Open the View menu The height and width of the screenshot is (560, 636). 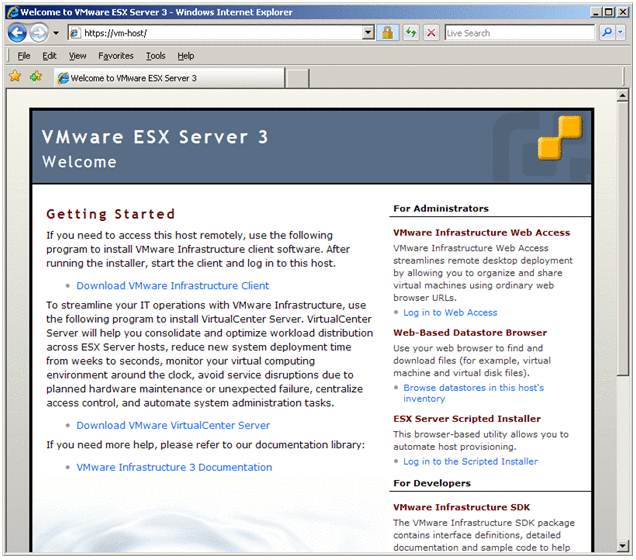click(77, 56)
